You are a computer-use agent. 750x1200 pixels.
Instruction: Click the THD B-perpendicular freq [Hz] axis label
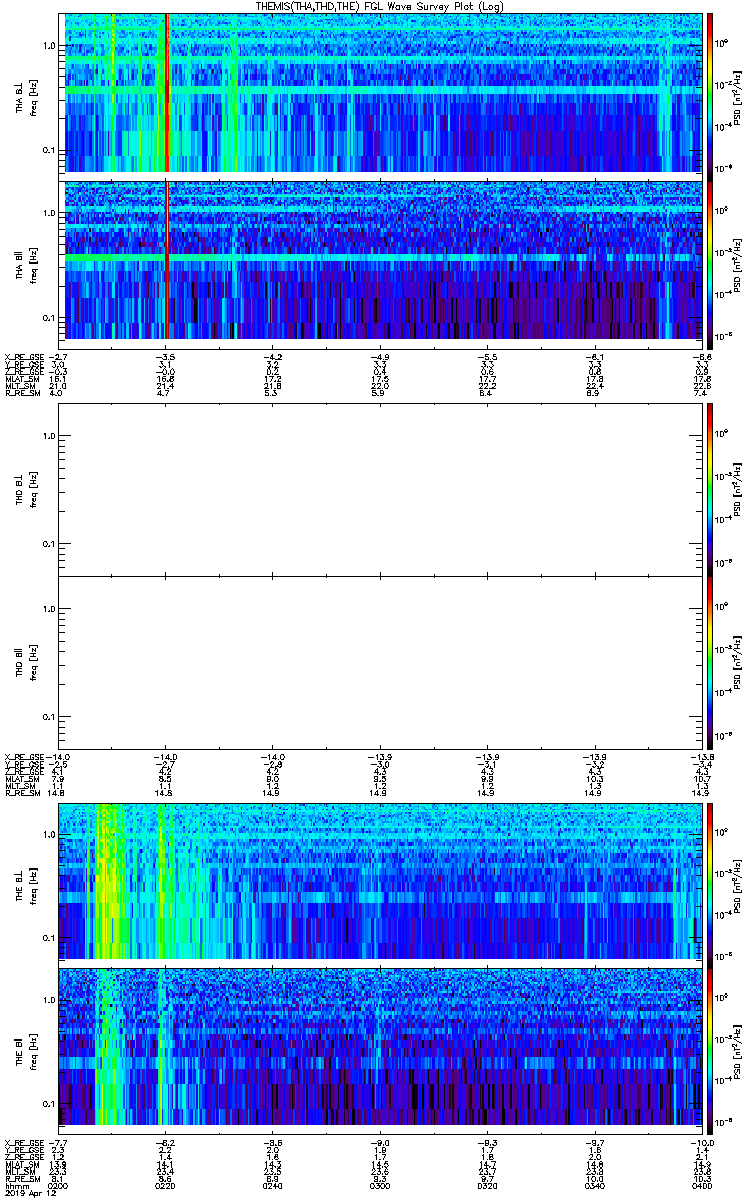pyautogui.click(x=33, y=489)
